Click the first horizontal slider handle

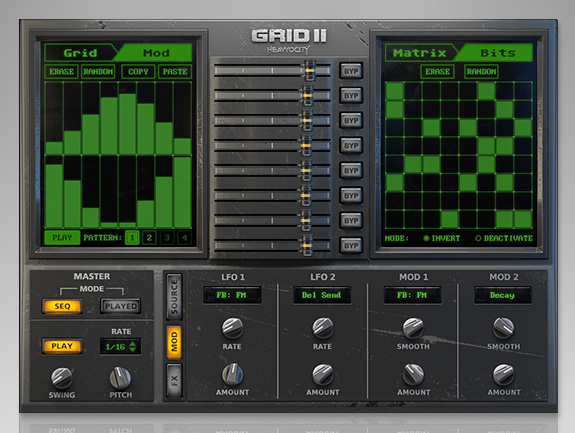point(310,70)
